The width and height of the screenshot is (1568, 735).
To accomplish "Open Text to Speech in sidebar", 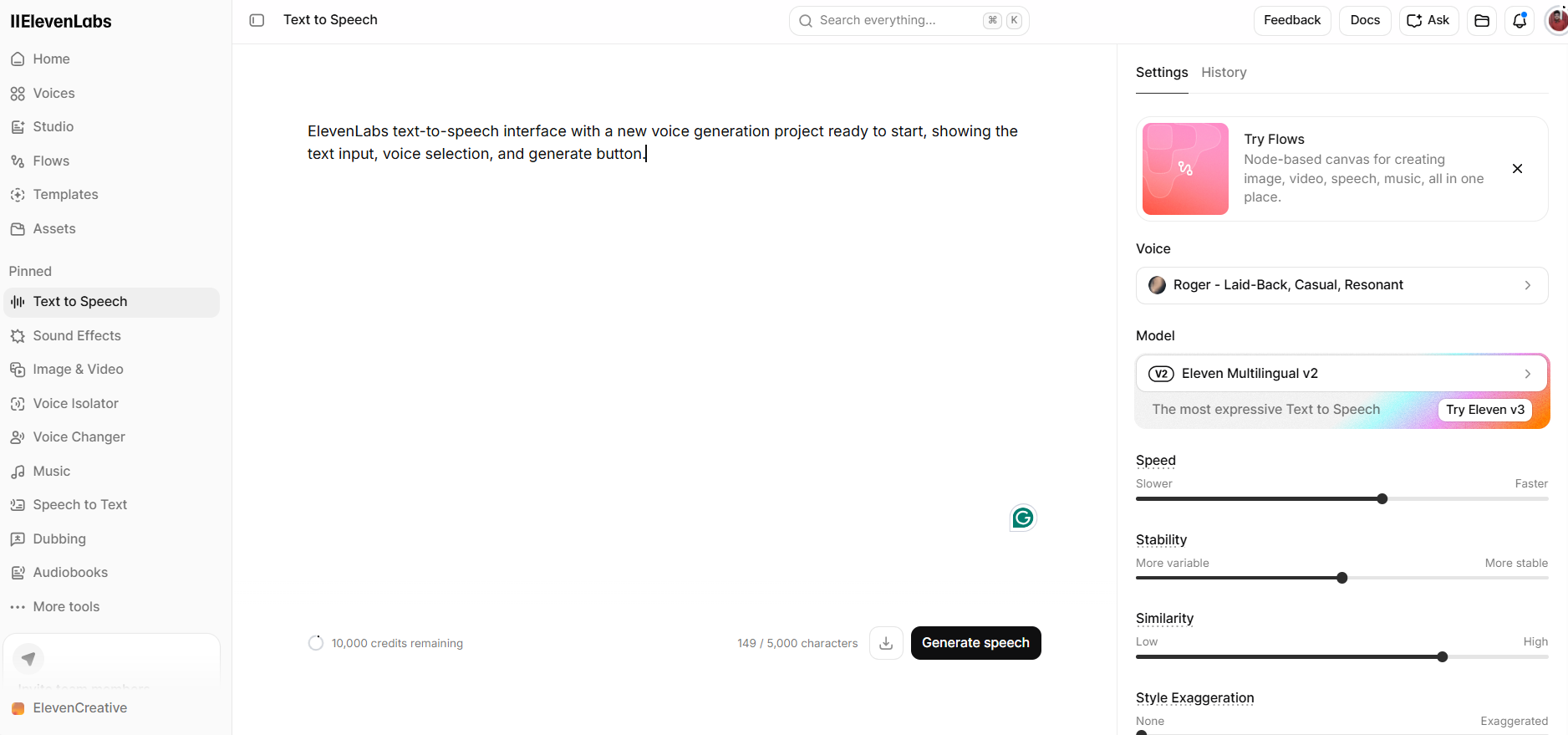I will coord(112,302).
